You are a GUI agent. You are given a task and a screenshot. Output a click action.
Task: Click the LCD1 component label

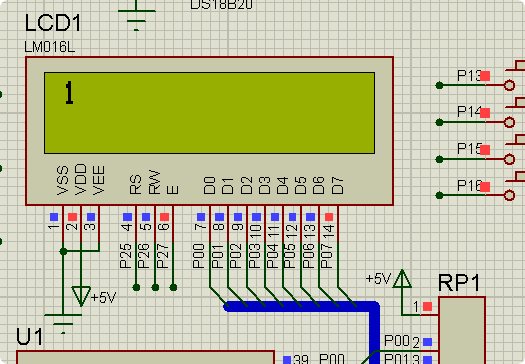53,23
